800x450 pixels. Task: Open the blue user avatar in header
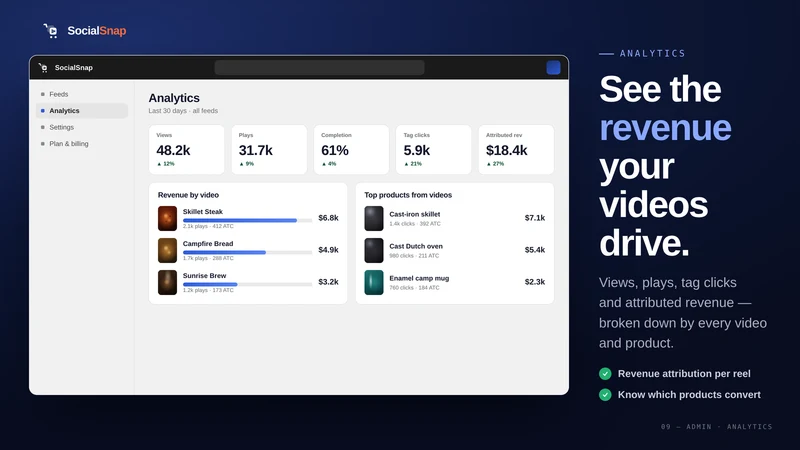pos(553,67)
